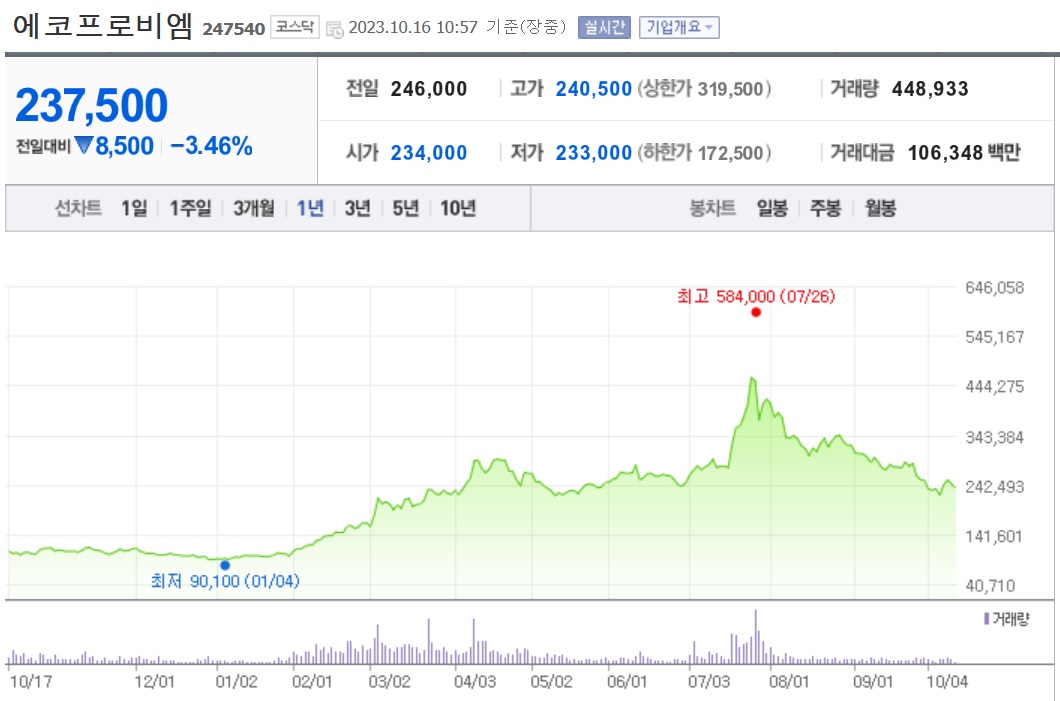
Task: Click the red 최고 584,000 peak marker dot
Action: pos(756,312)
